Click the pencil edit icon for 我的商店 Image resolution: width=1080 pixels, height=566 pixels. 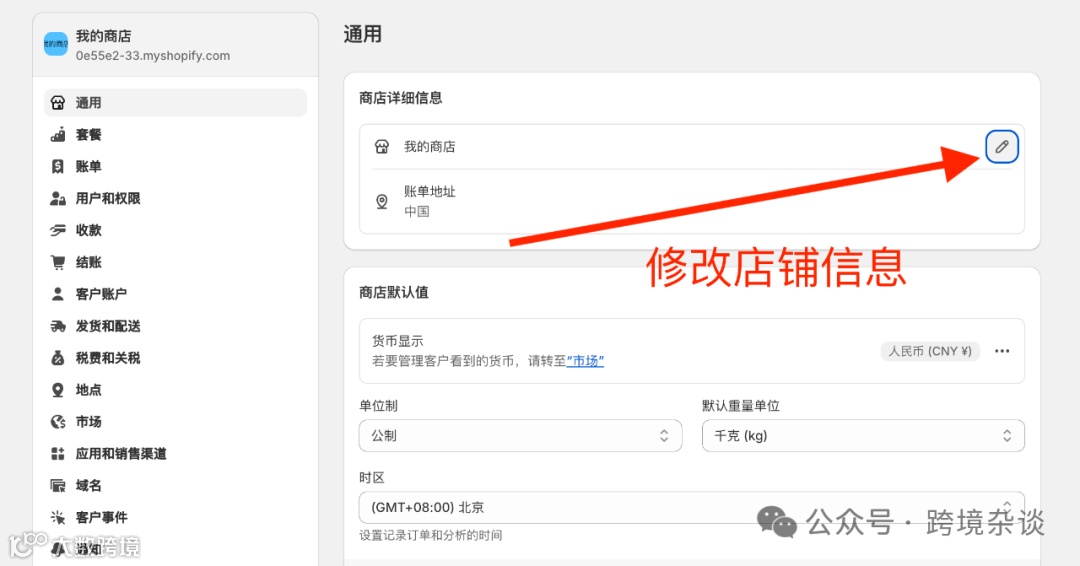click(x=1001, y=147)
